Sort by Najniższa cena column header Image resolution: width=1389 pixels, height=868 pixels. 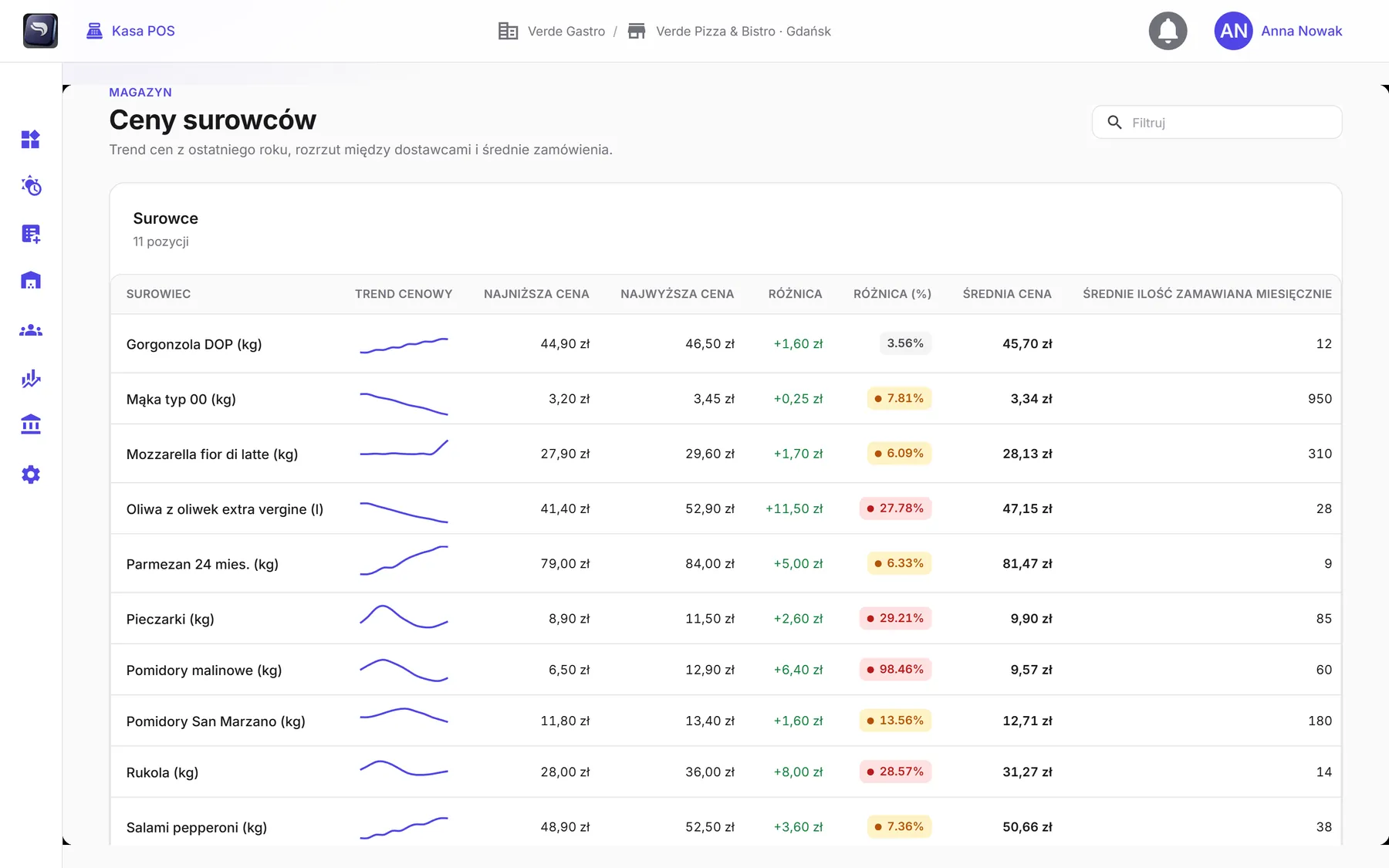(x=536, y=294)
